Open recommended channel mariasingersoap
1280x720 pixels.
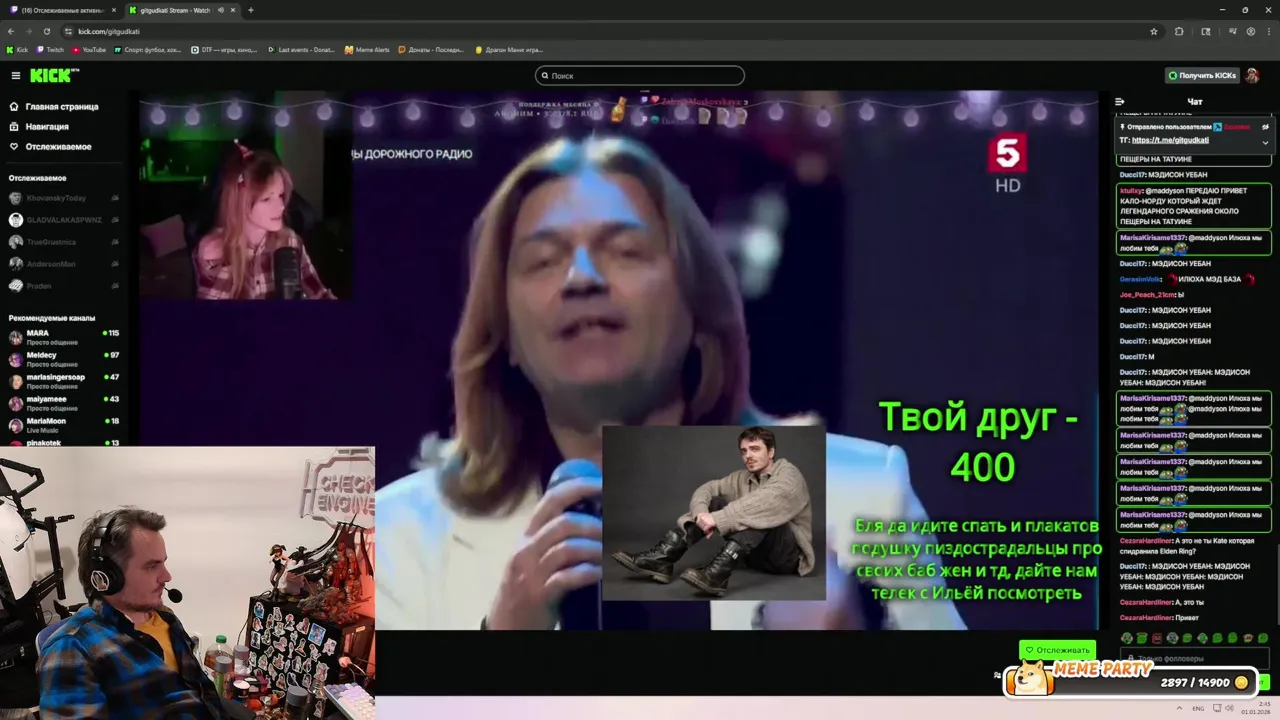tap(64, 381)
